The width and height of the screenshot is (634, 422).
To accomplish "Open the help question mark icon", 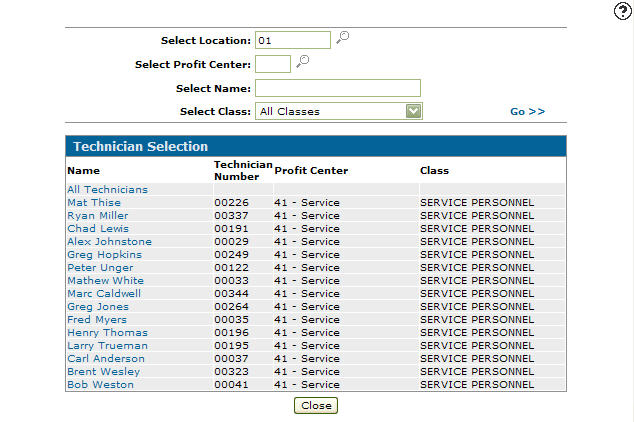I will [x=622, y=11].
